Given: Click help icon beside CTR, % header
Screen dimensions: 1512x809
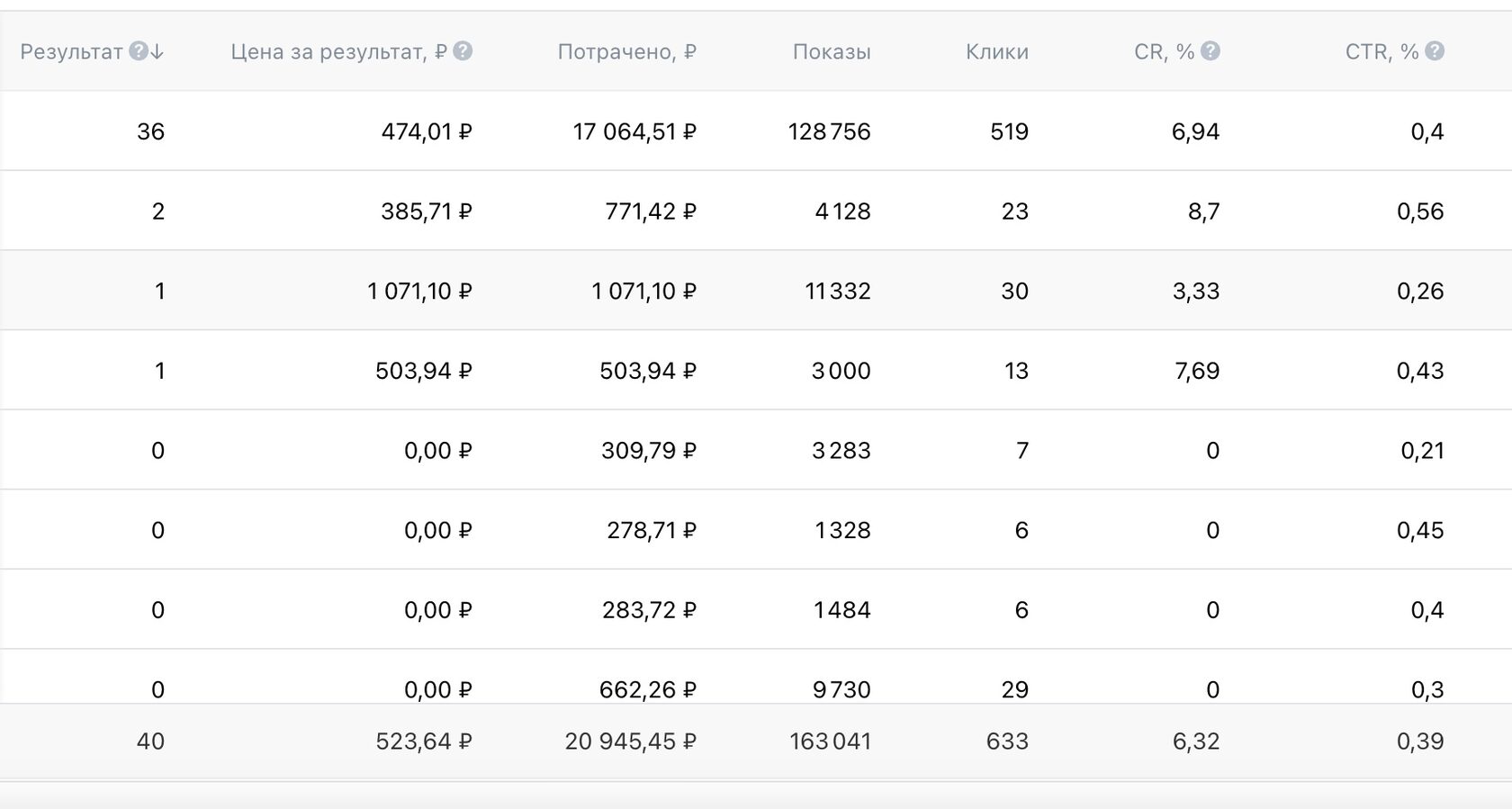Looking at the screenshot, I should 1435,51.
